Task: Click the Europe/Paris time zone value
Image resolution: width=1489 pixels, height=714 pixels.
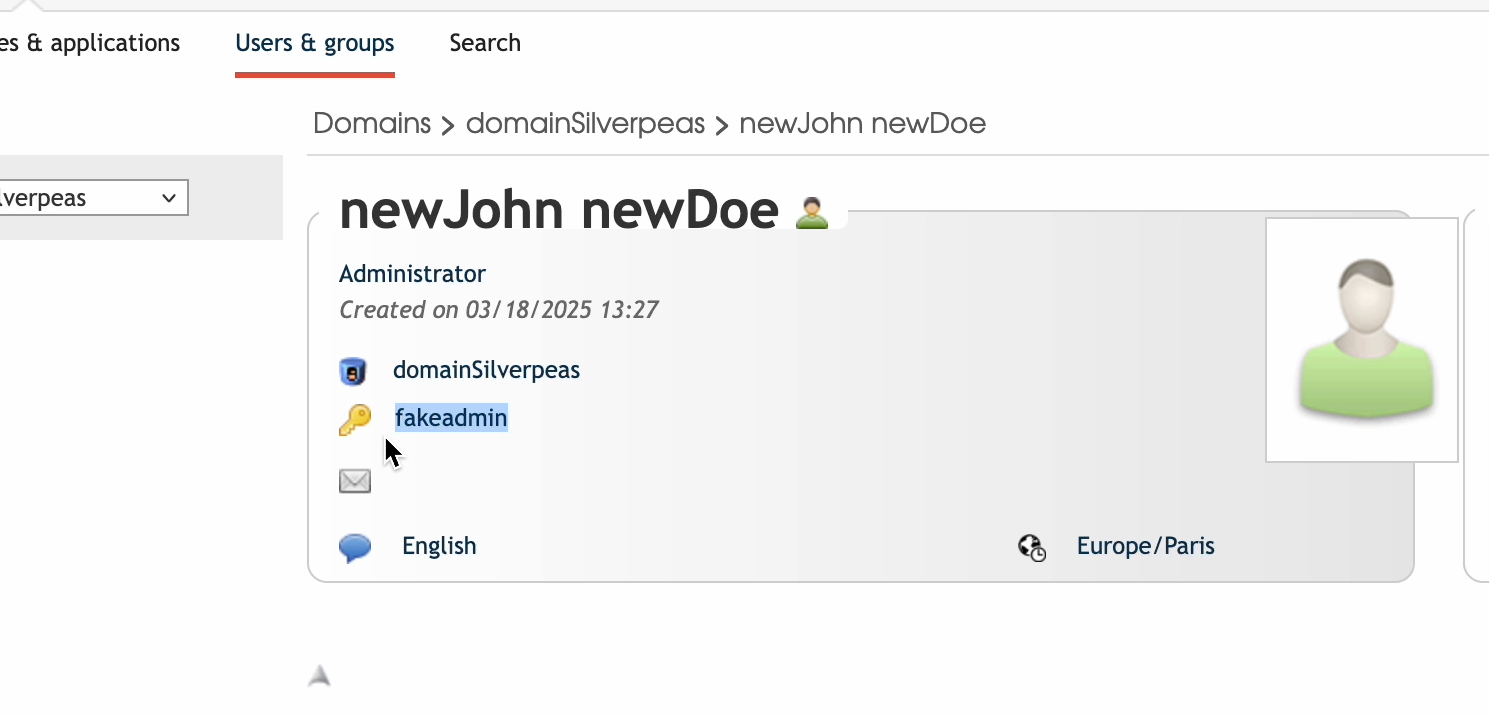Action: [x=1146, y=546]
